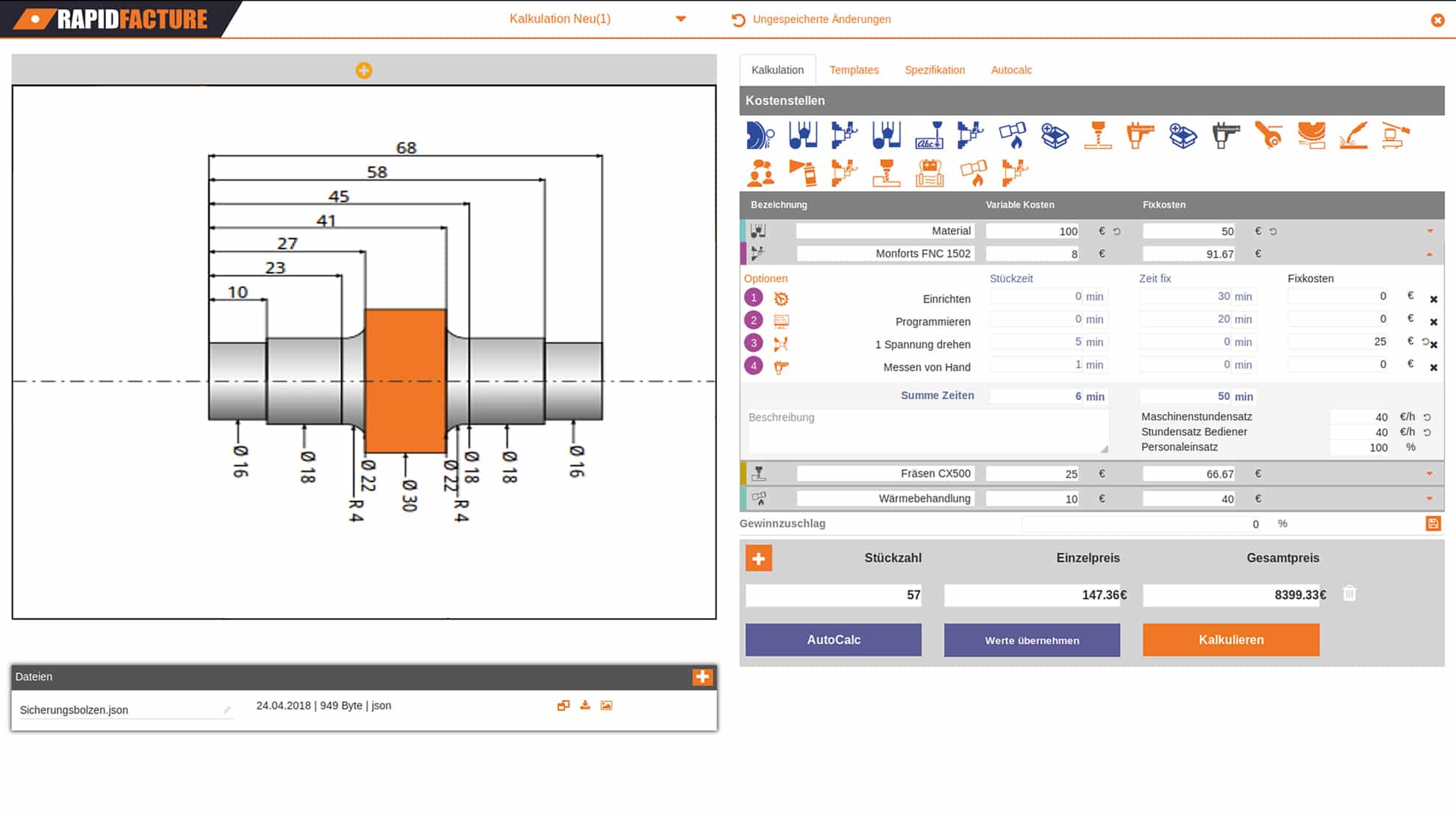Click the 1 Spannung drehen option icon
This screenshot has height=819, width=1456.
[781, 343]
